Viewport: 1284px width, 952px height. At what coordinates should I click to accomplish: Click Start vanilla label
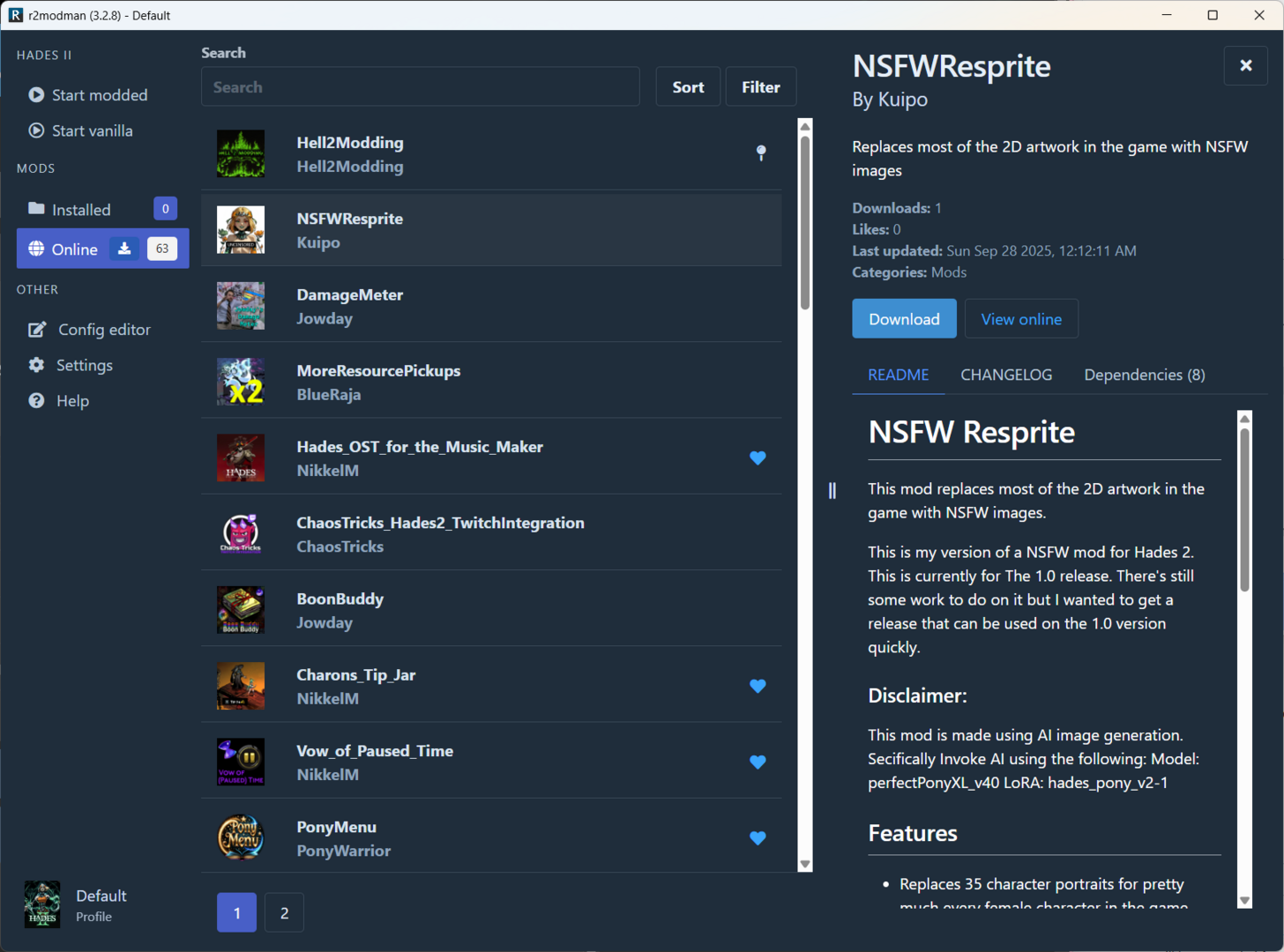pyautogui.click(x=93, y=130)
